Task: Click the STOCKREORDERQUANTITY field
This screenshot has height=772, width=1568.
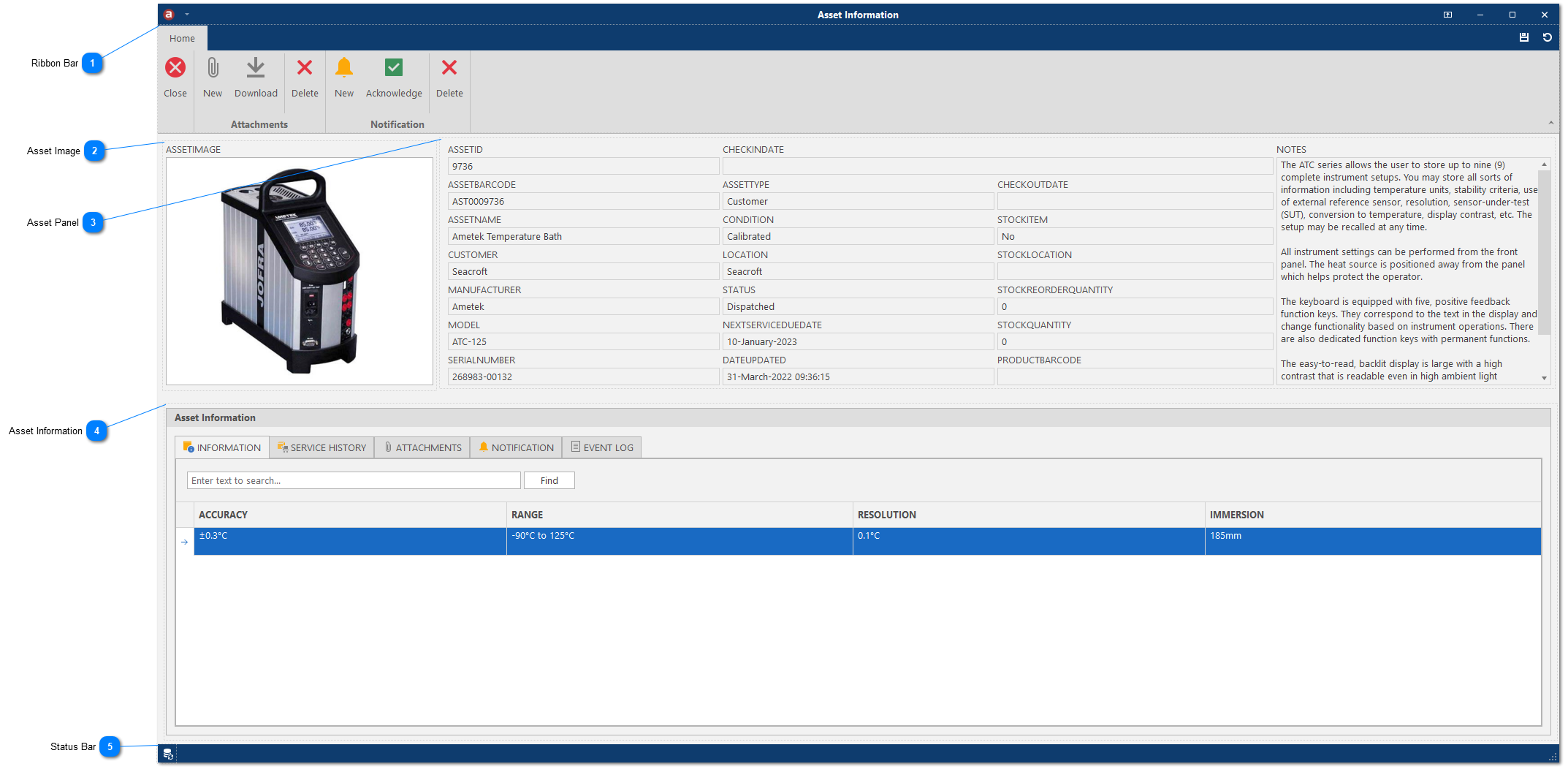Action: 1135,306
